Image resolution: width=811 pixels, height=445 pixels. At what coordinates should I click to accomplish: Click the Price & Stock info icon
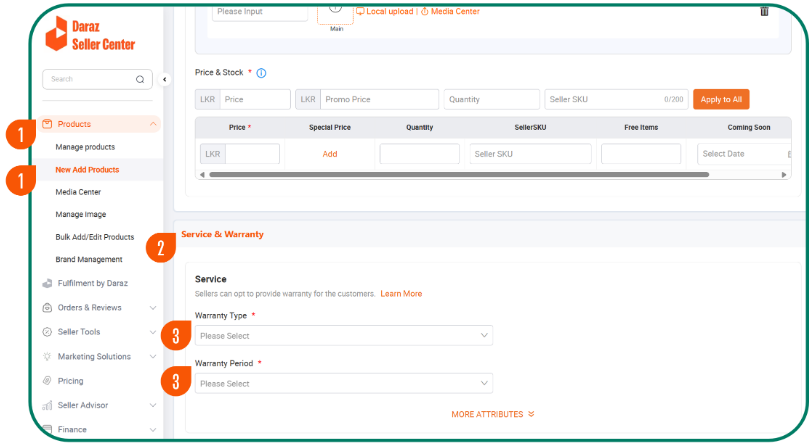click(261, 73)
